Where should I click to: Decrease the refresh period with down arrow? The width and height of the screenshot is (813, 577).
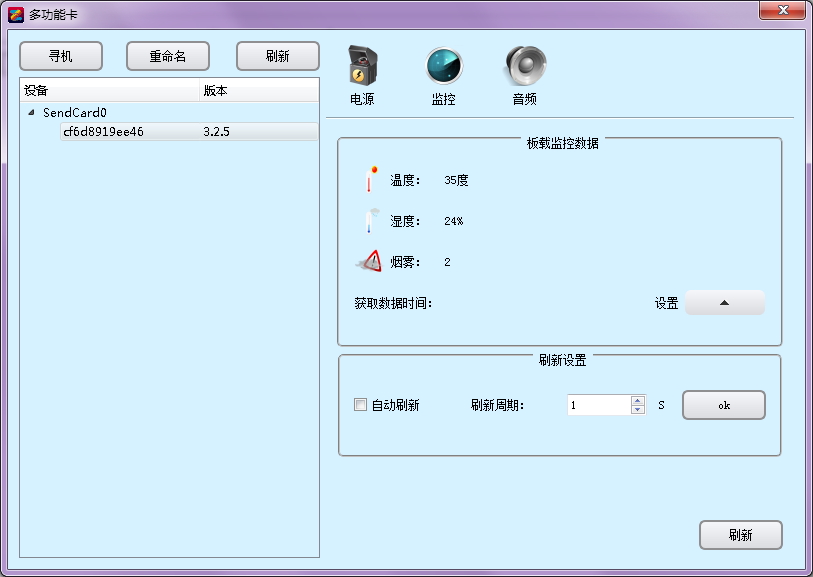(x=637, y=410)
